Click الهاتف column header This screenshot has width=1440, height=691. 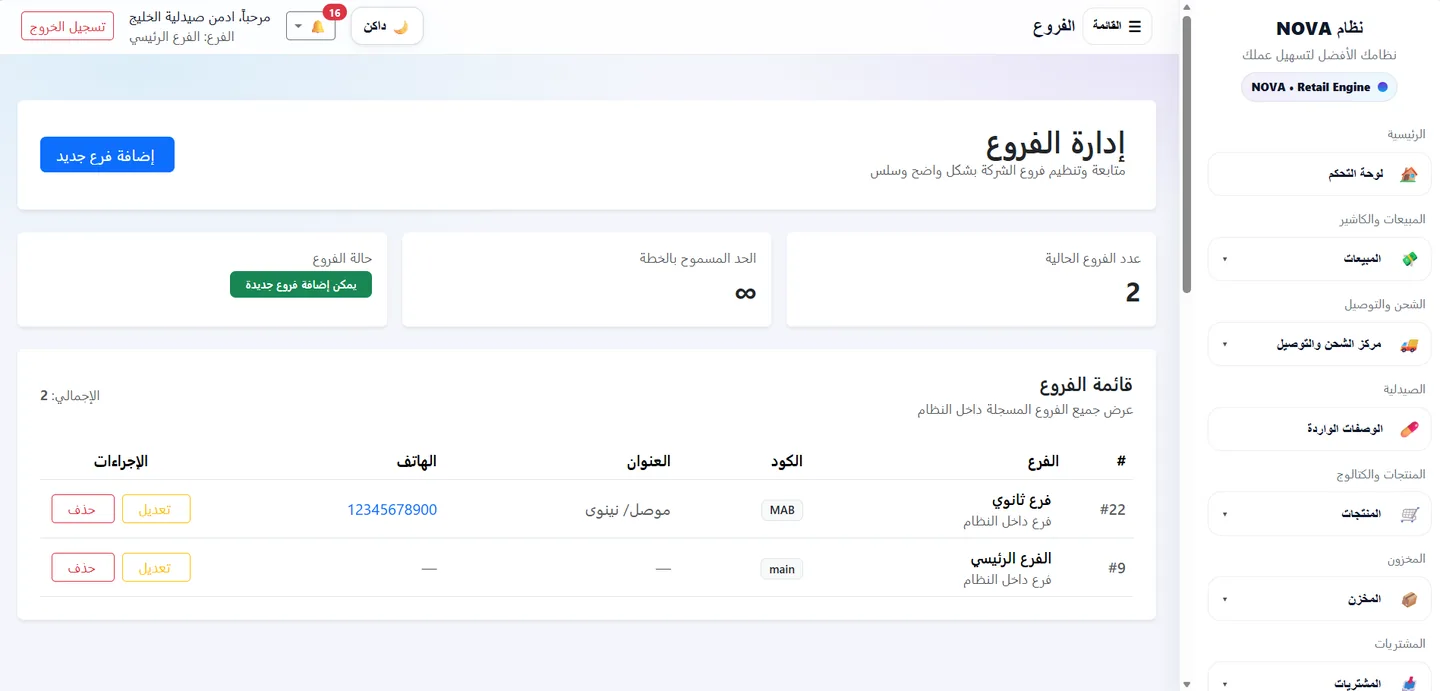tap(414, 461)
